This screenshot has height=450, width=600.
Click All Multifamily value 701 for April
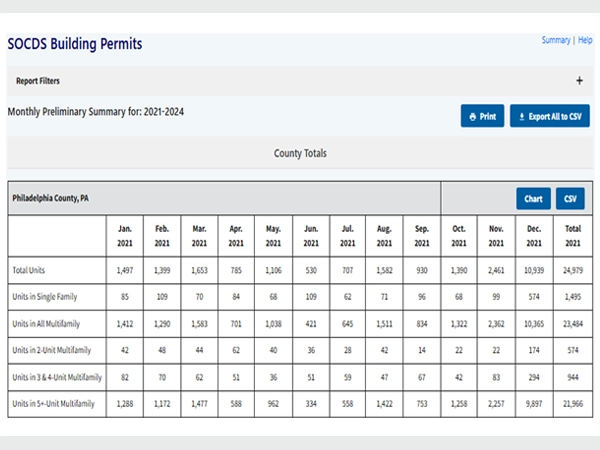pyautogui.click(x=236, y=324)
